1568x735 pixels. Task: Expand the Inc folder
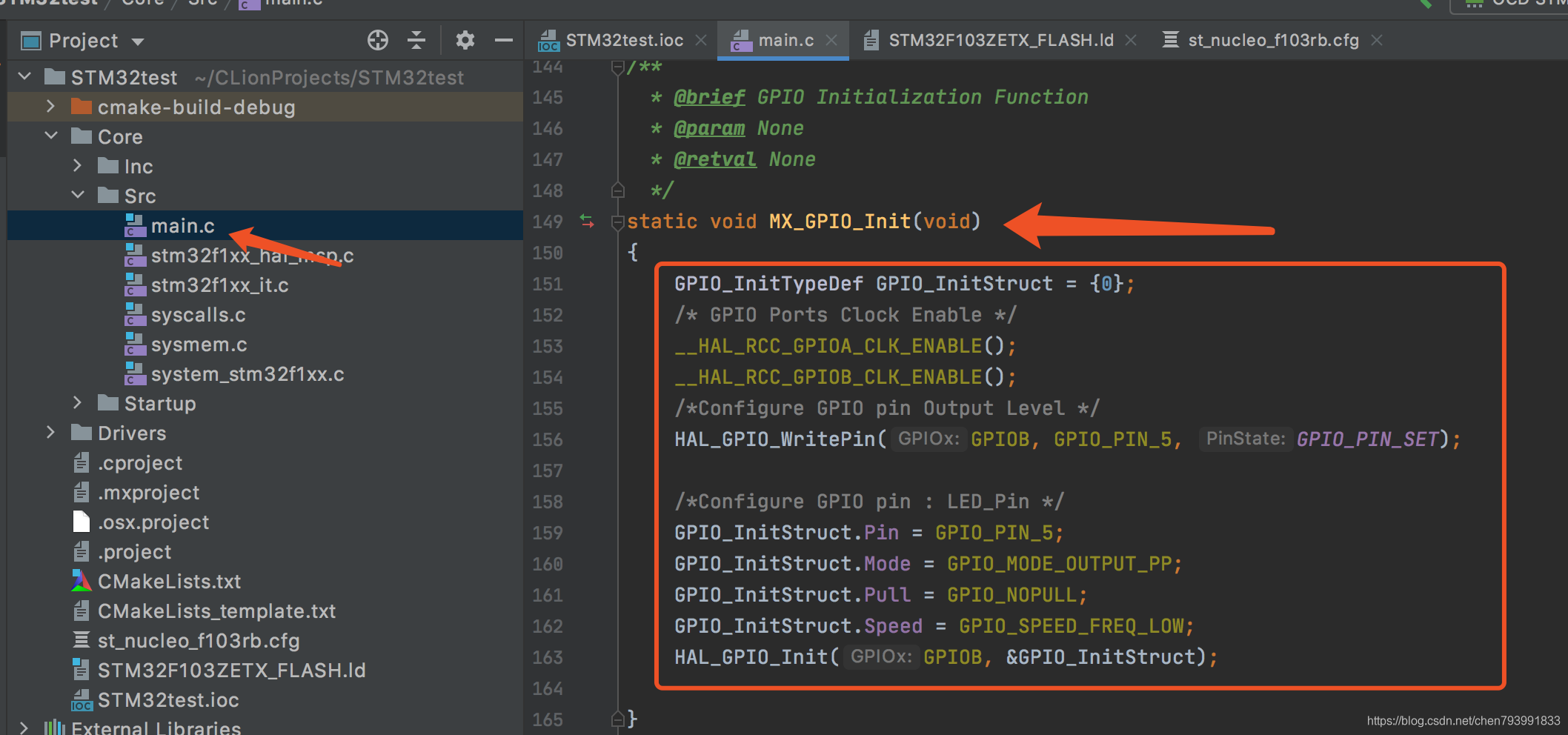(x=77, y=165)
